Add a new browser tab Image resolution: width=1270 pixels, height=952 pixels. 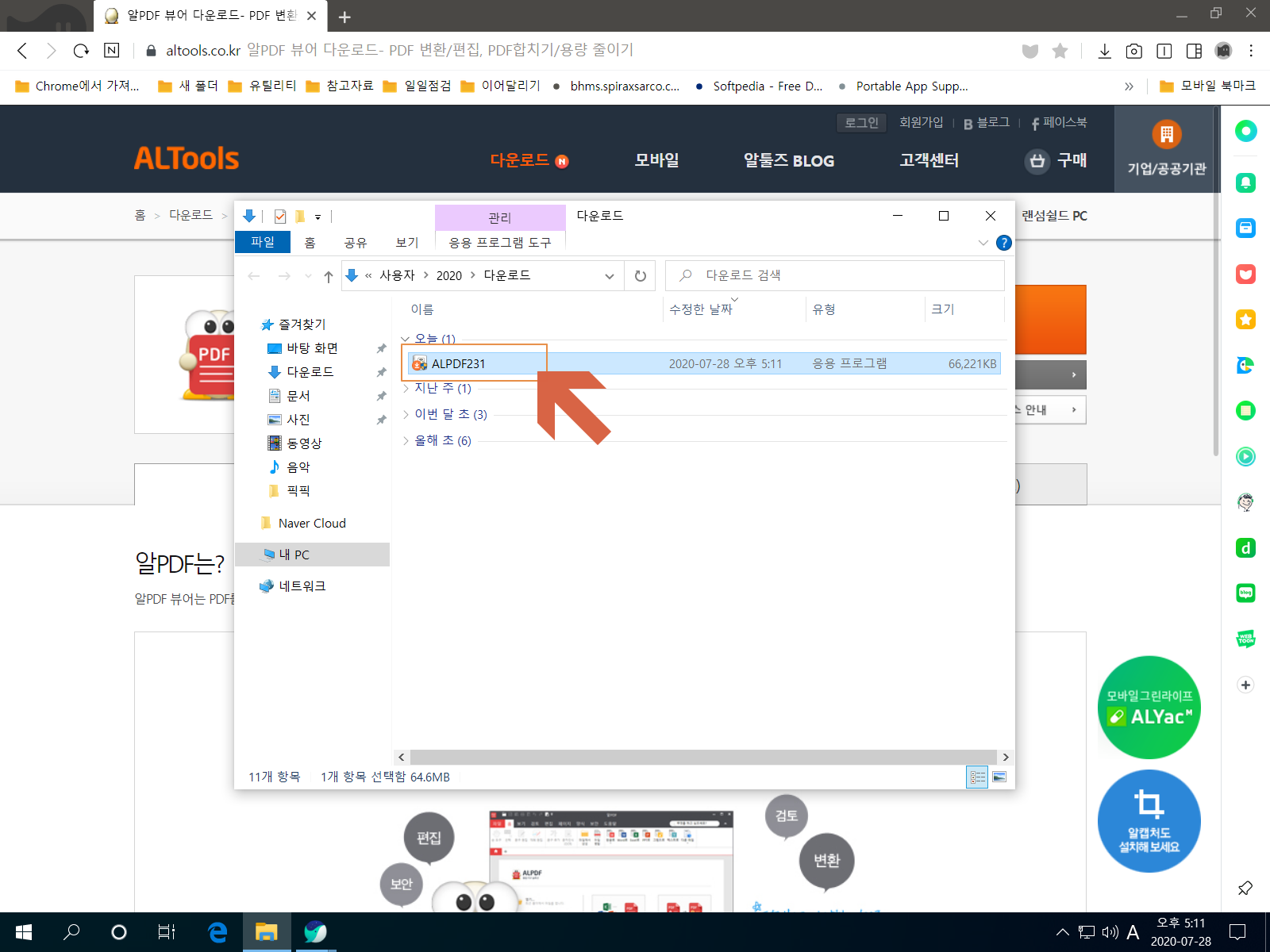tap(344, 17)
